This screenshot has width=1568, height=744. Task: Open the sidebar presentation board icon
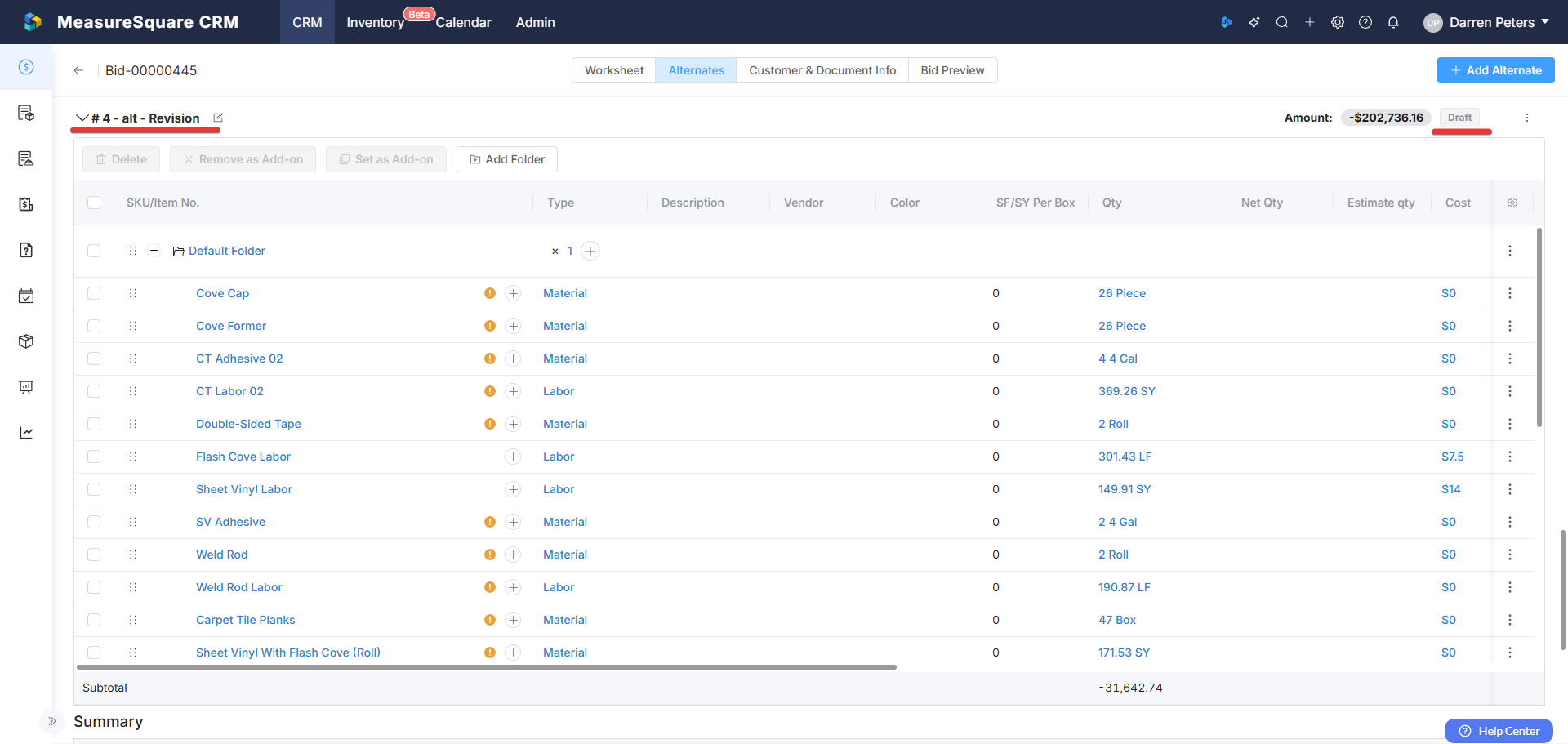click(26, 387)
